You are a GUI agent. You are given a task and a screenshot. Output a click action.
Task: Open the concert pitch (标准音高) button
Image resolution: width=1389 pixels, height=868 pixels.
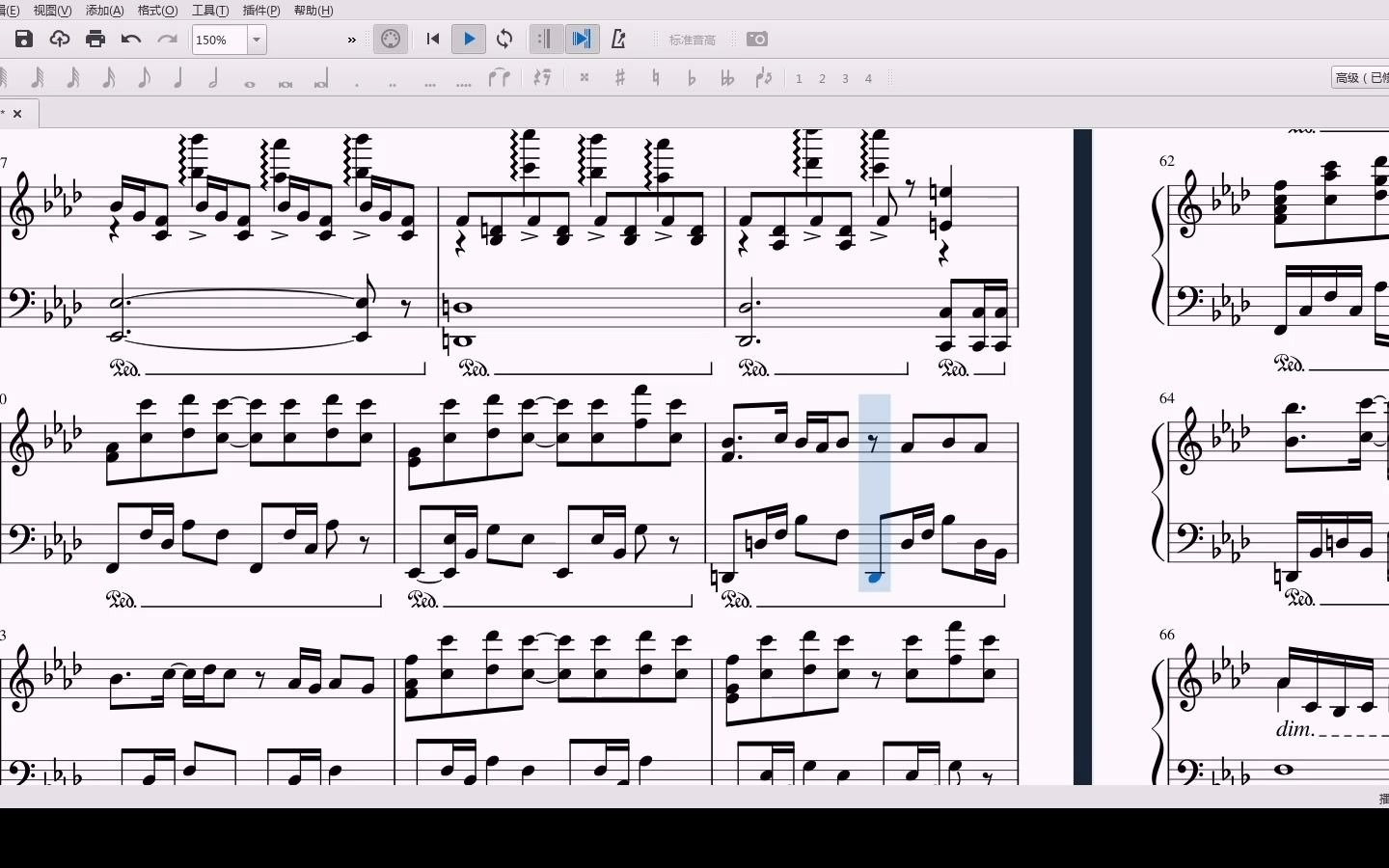[x=693, y=40]
